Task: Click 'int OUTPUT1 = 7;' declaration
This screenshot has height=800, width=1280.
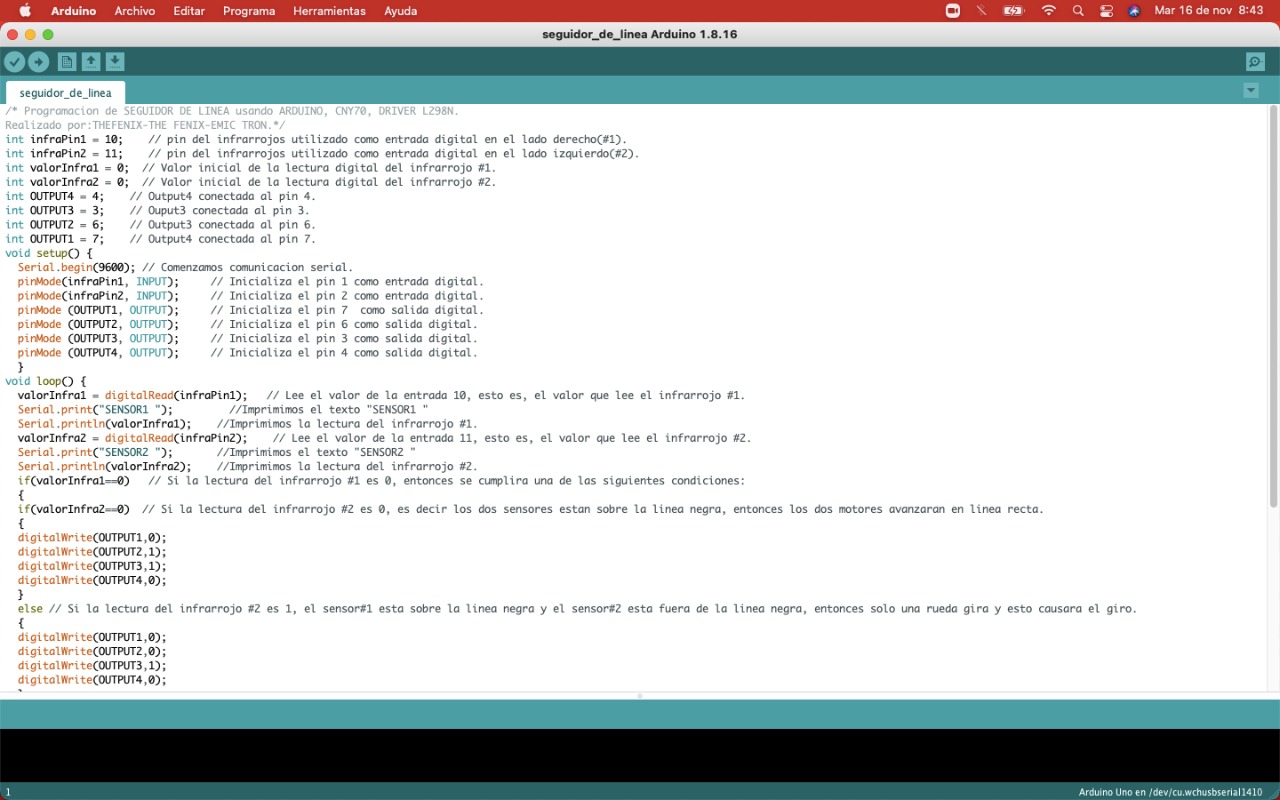Action: [54, 239]
